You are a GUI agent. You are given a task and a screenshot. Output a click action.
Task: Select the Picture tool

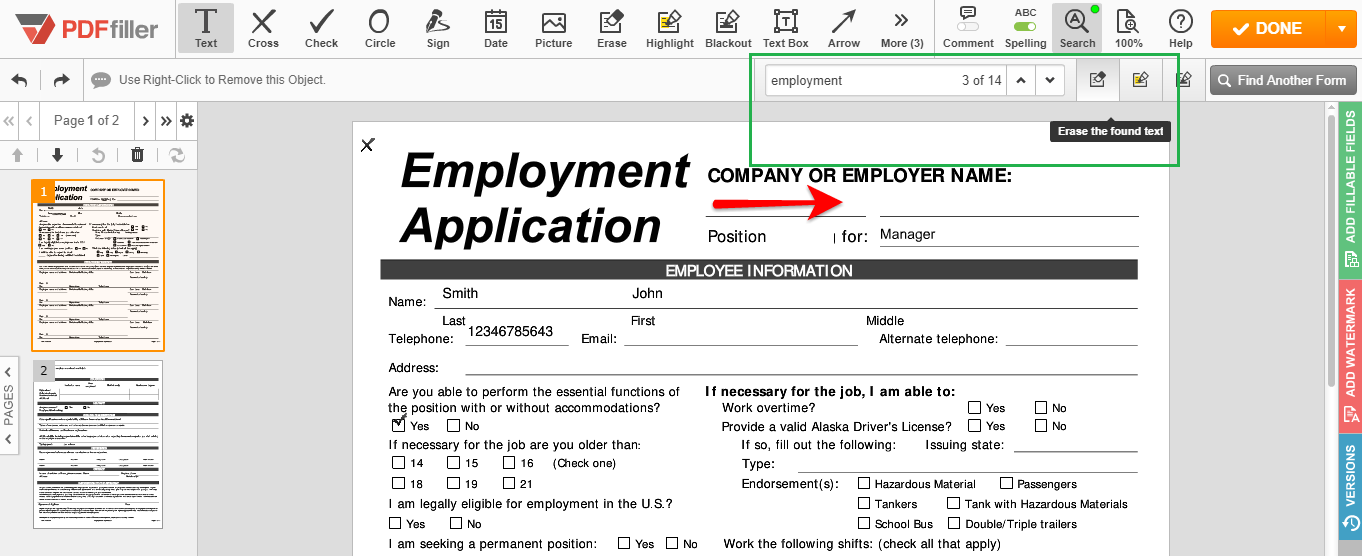553,28
